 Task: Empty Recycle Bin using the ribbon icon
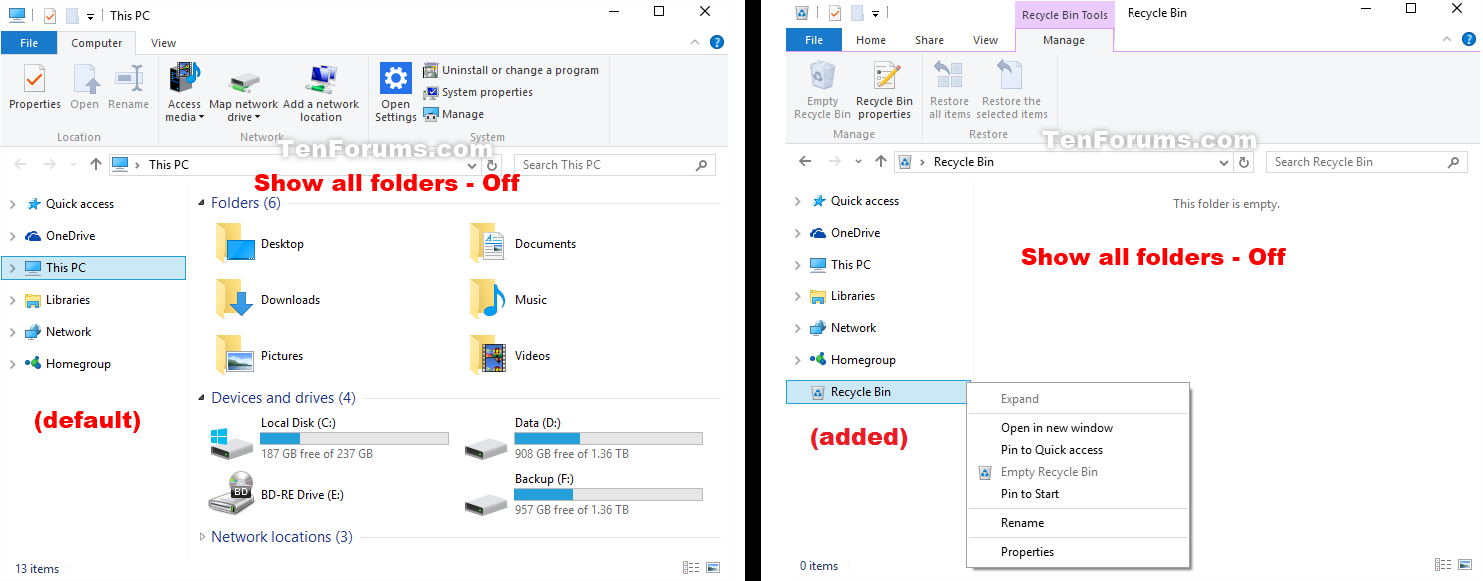coord(821,90)
